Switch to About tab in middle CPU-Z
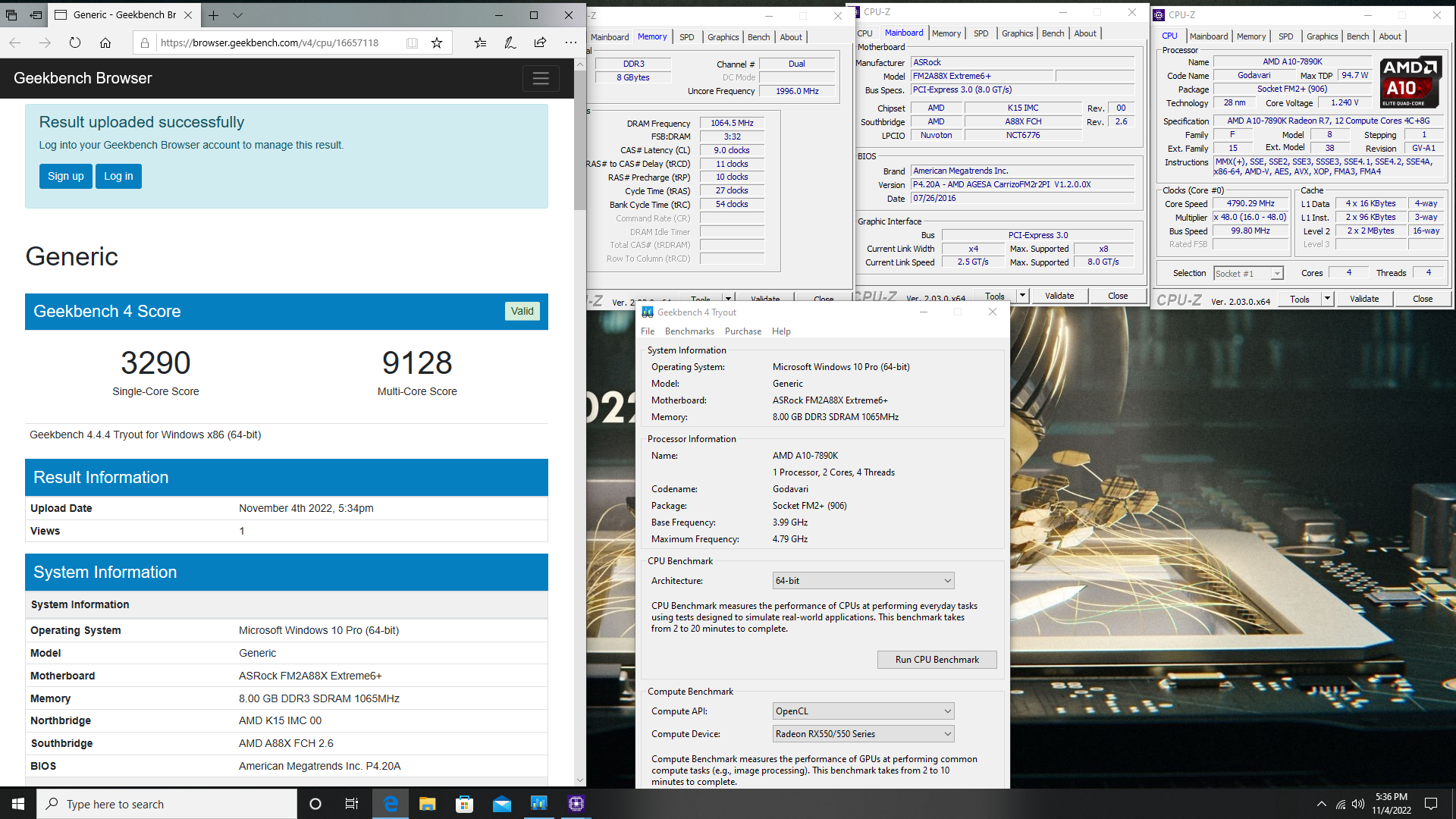1456x819 pixels. (x=1084, y=33)
